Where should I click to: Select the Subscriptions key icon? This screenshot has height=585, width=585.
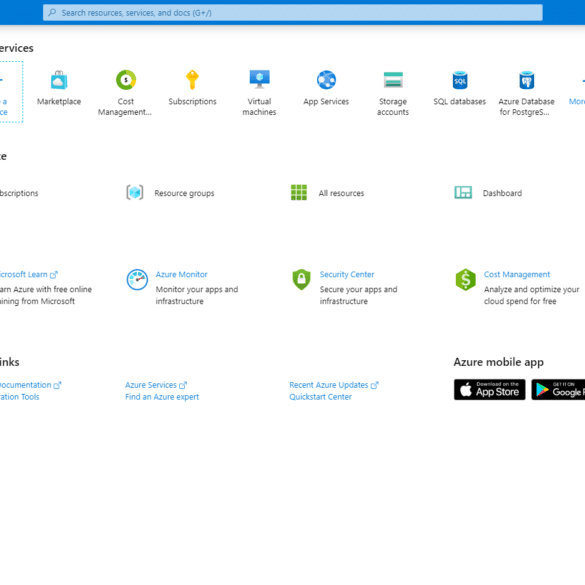click(192, 80)
